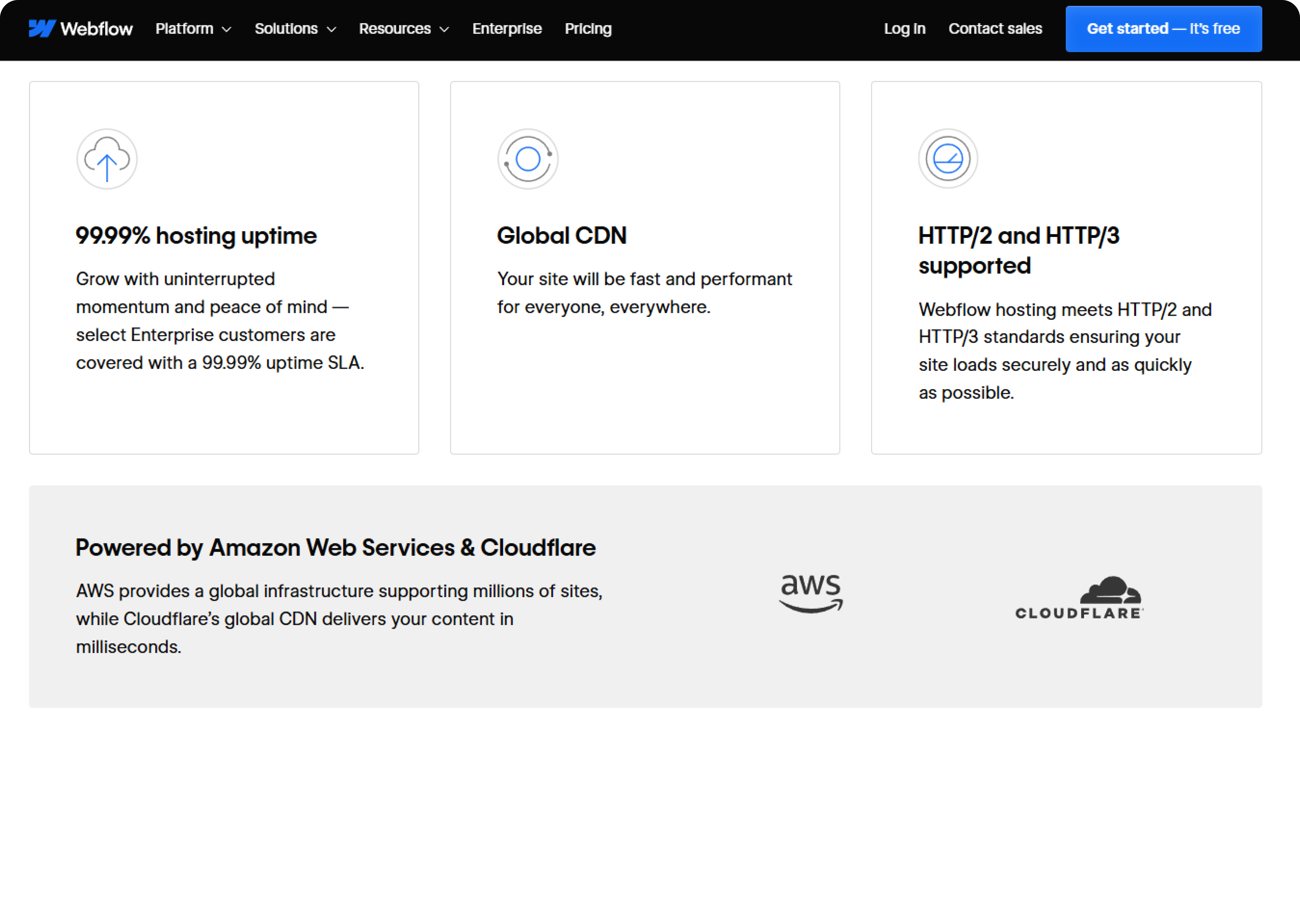Click the Global CDN circular icon

528,159
